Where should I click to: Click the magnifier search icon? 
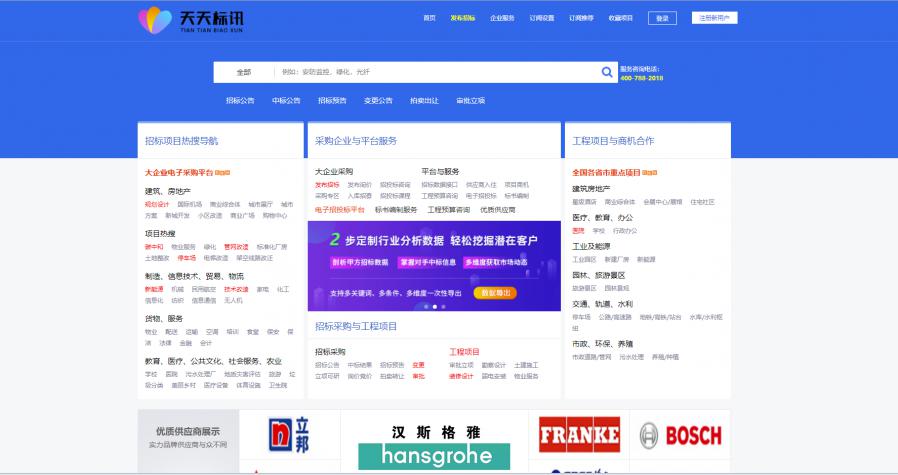[x=607, y=72]
